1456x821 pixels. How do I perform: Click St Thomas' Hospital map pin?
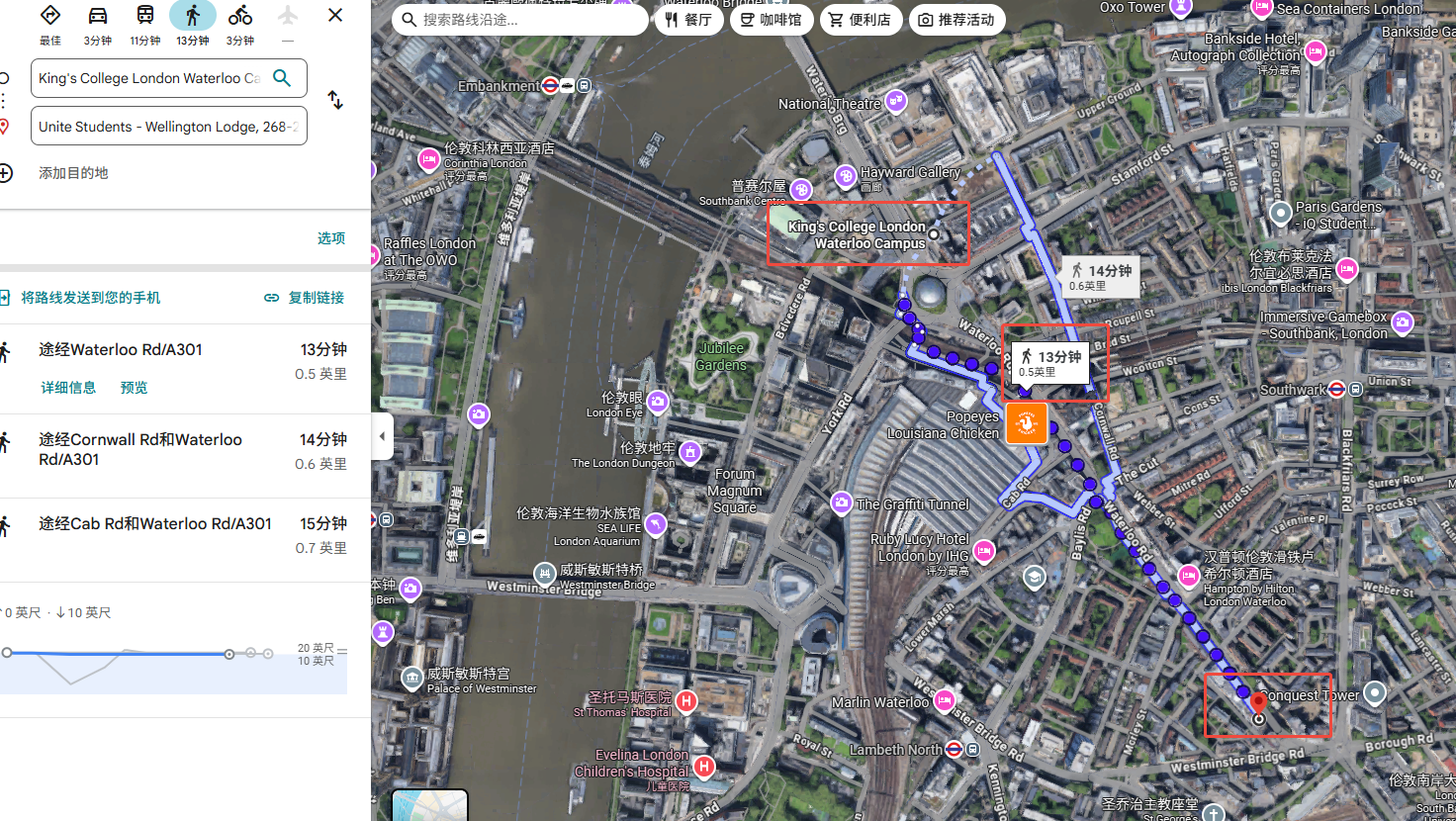pos(685,701)
